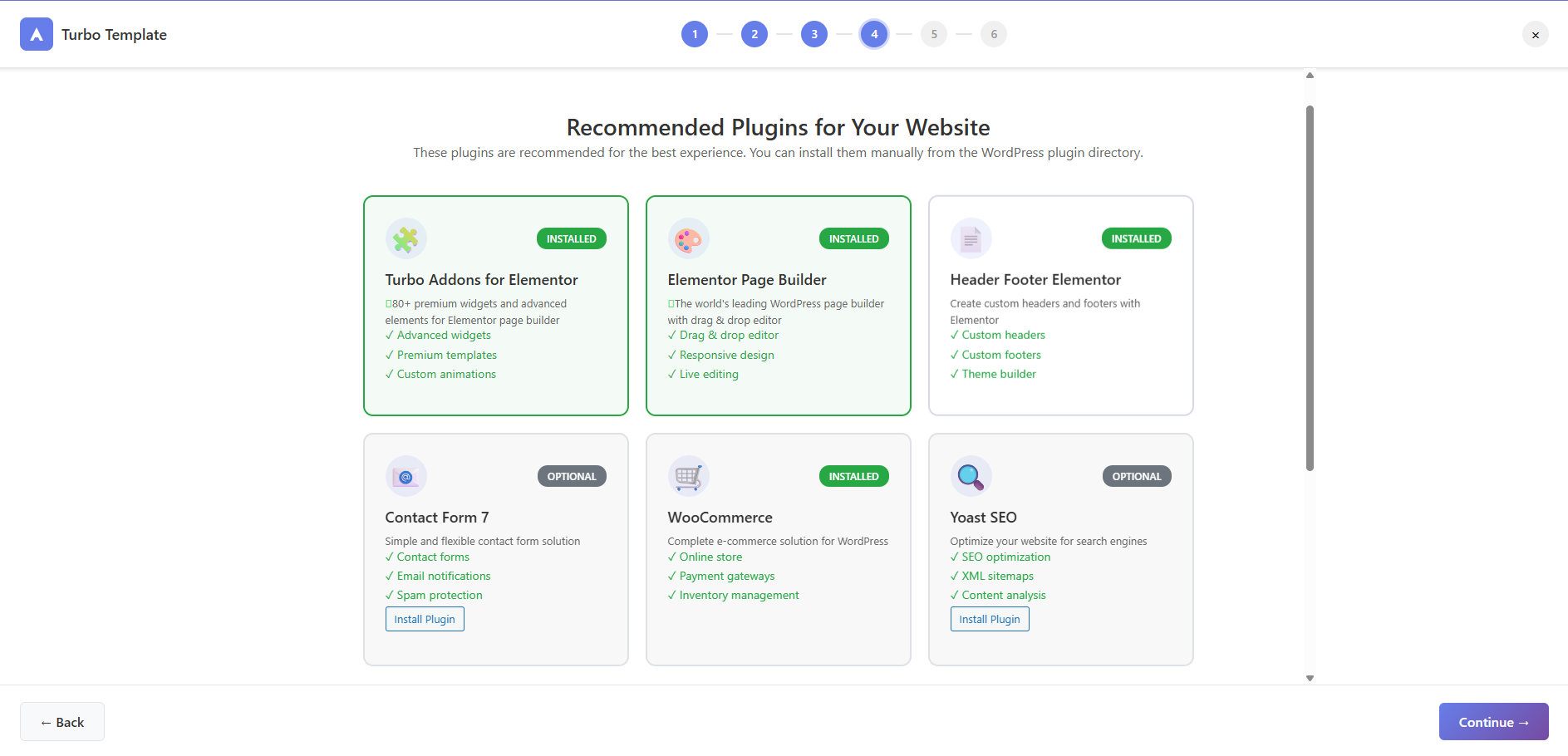Click the Theme builder feature
The image size is (1568, 756).
click(993, 374)
